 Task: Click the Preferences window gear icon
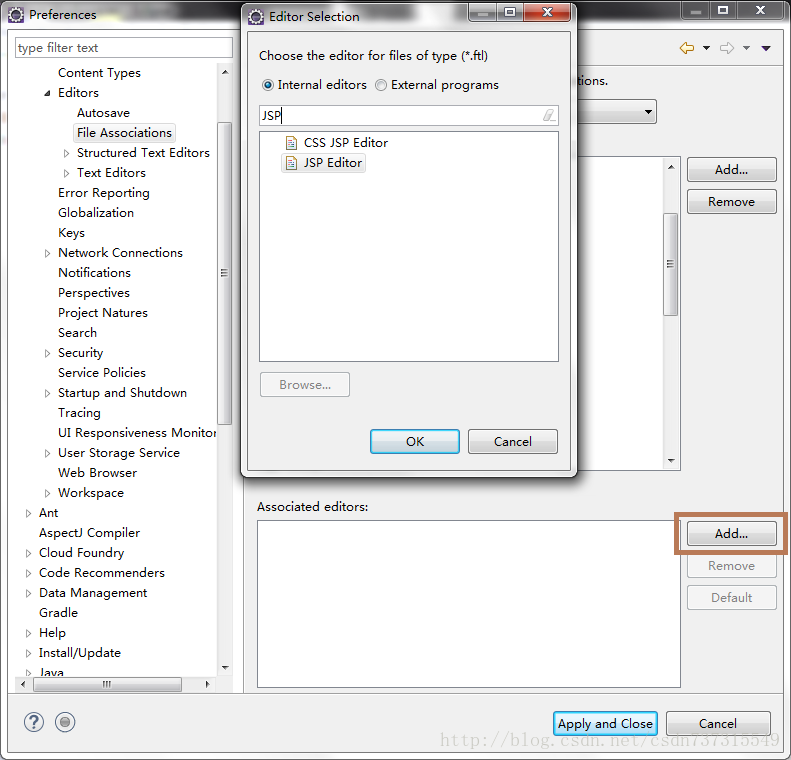pos(16,15)
